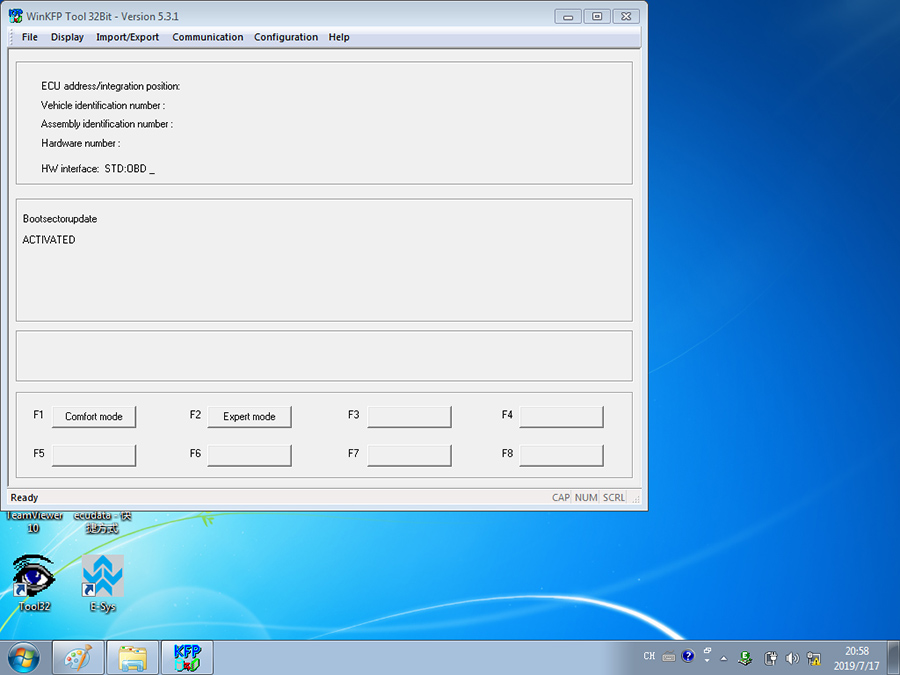Open the Windows Start menu
This screenshot has width=900, height=675.
click(24, 658)
